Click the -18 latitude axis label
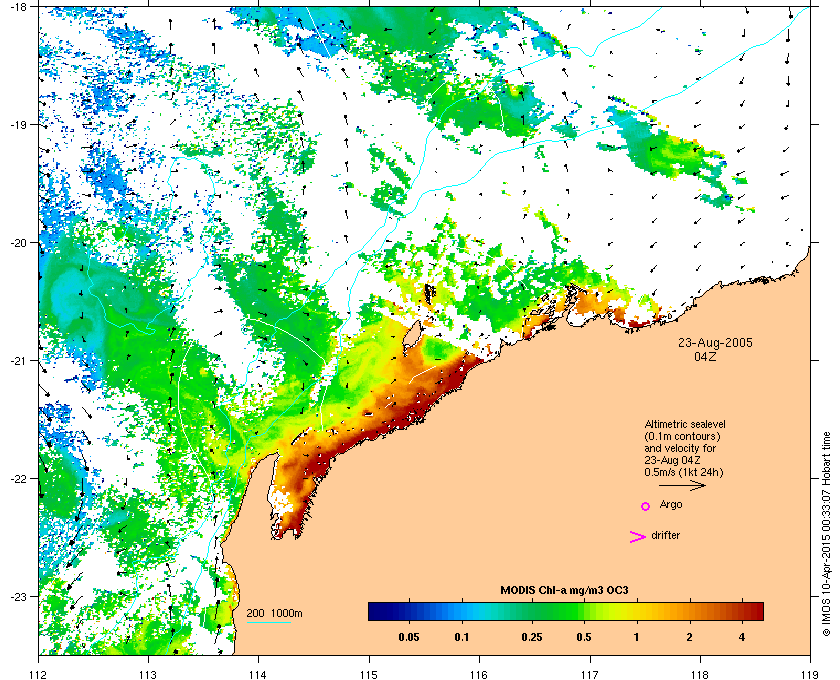The width and height of the screenshot is (840, 680). (x=18, y=7)
